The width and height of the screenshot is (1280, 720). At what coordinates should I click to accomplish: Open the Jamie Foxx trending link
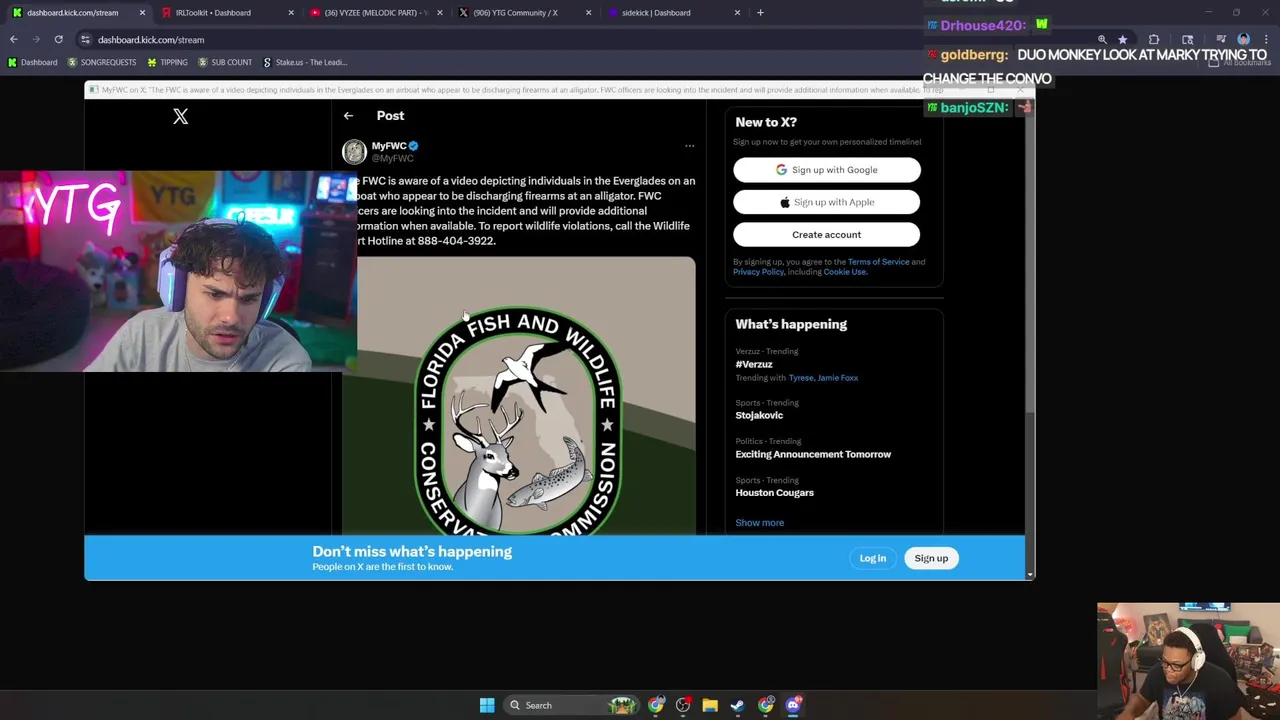tap(838, 378)
